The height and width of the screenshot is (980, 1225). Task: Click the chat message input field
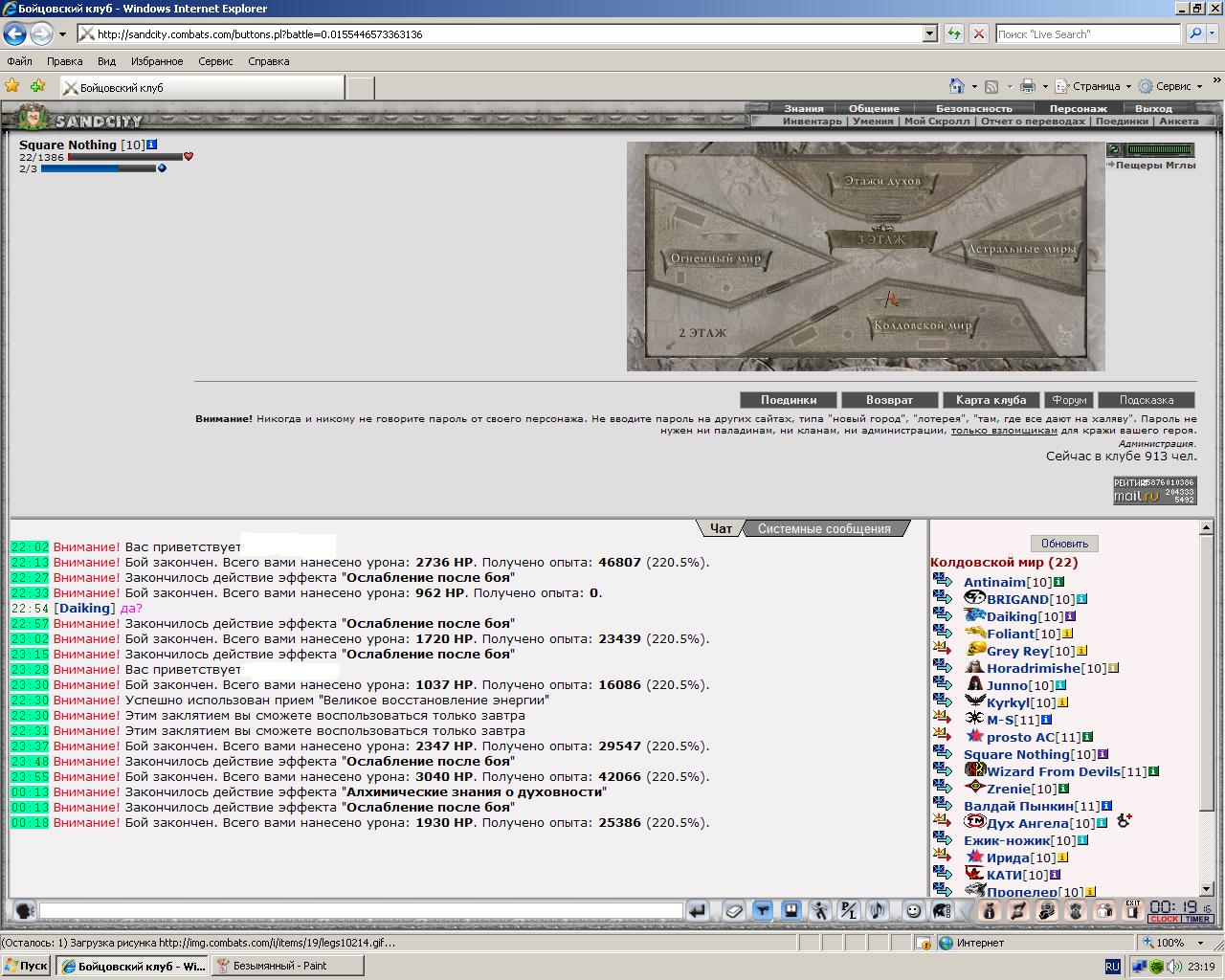(x=361, y=910)
